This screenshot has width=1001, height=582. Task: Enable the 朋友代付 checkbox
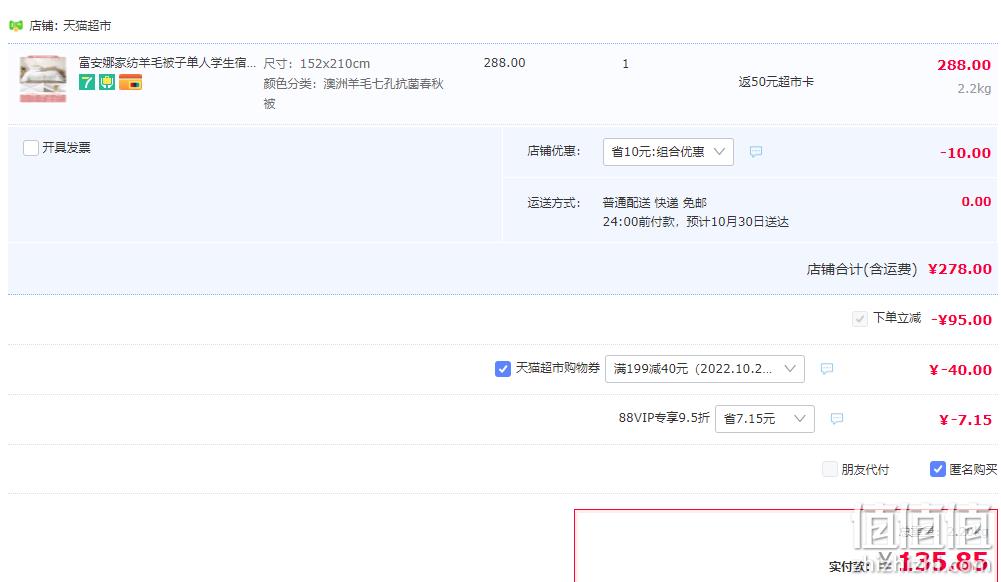click(830, 470)
